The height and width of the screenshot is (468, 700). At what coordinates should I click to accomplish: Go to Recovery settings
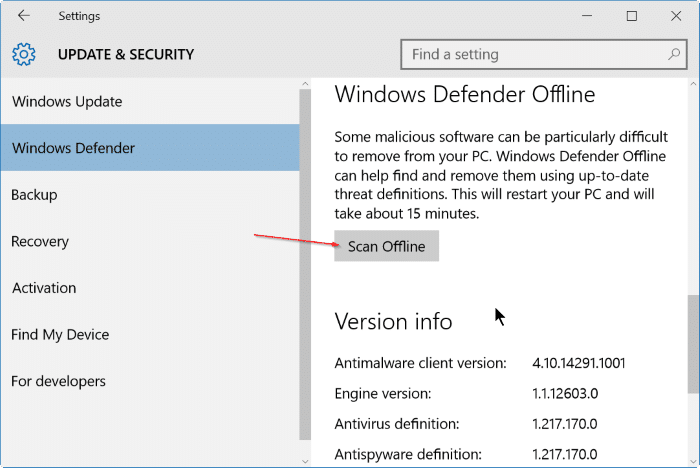coord(150,241)
